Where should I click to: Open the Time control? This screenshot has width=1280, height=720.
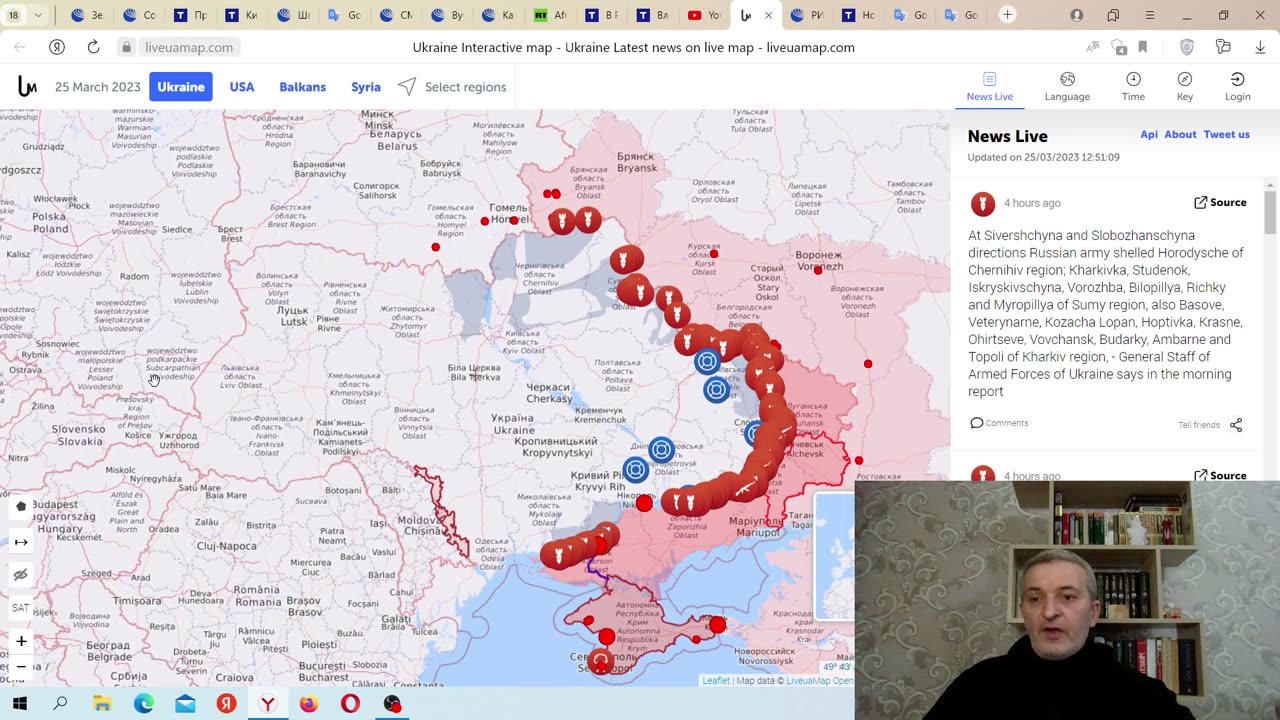pos(1133,87)
